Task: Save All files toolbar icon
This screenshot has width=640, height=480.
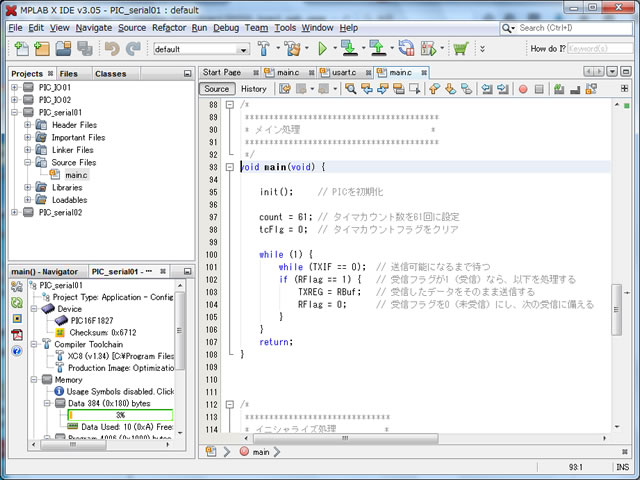Action: [x=84, y=49]
